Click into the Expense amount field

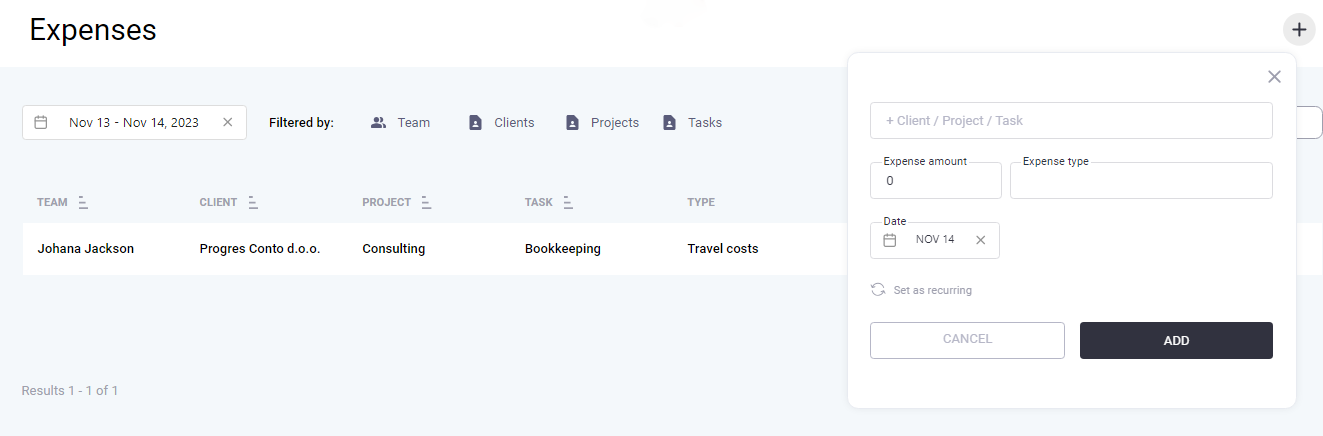[x=936, y=181]
